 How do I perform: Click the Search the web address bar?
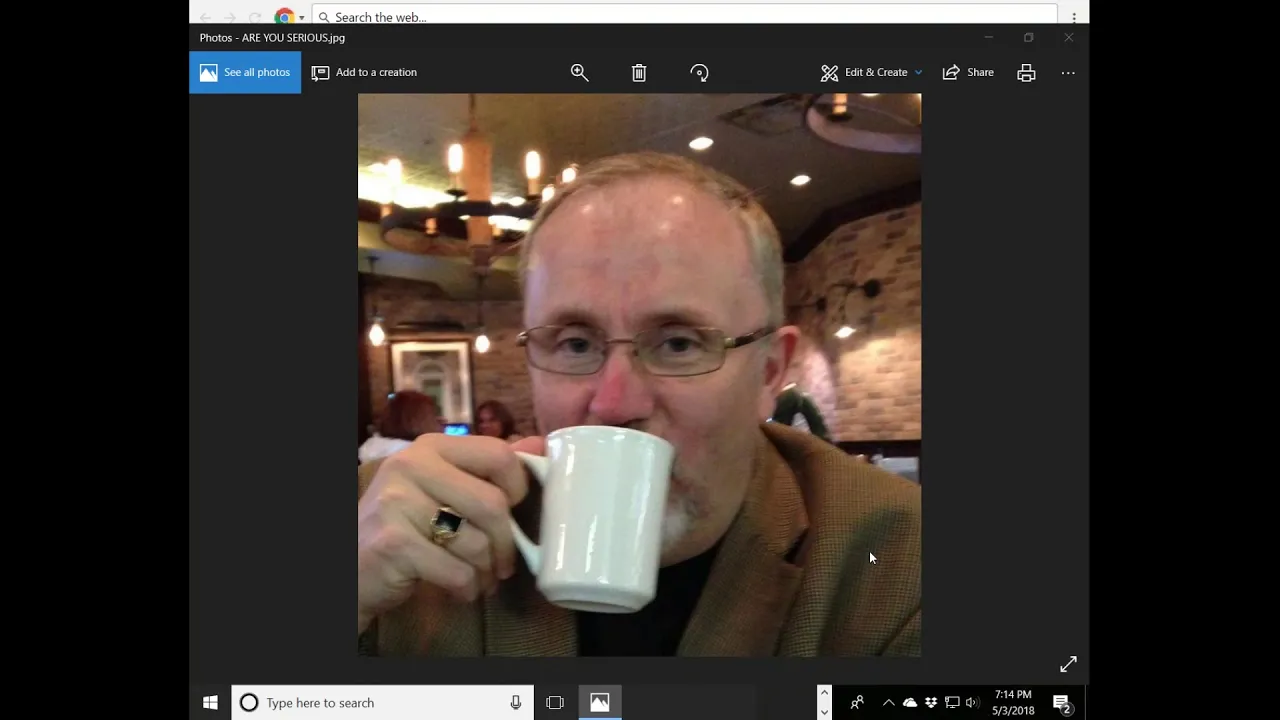pos(685,17)
